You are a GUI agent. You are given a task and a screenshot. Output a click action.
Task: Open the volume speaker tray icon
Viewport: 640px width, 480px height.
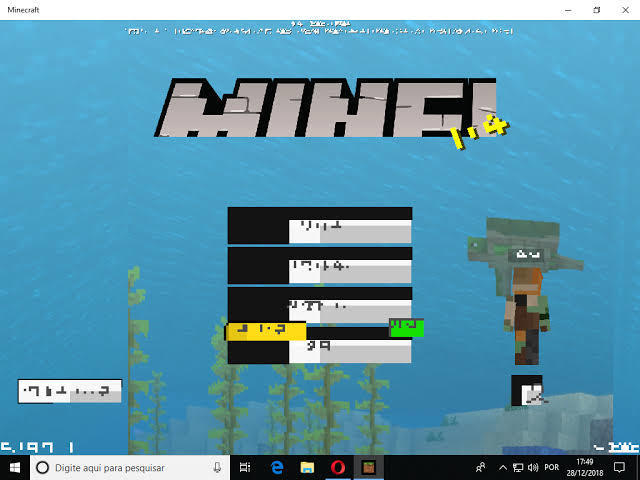533,468
